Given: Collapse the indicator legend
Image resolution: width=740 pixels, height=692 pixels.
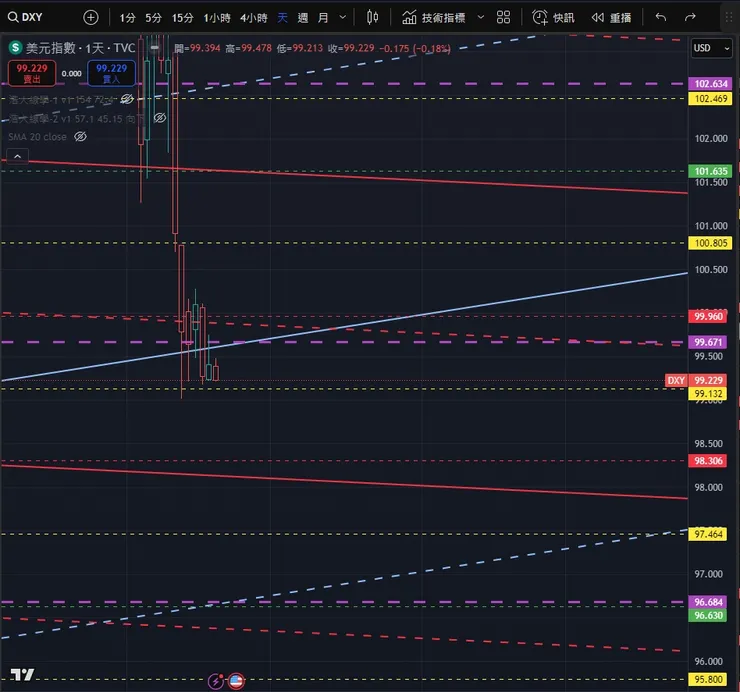Looking at the screenshot, I should (x=17, y=156).
